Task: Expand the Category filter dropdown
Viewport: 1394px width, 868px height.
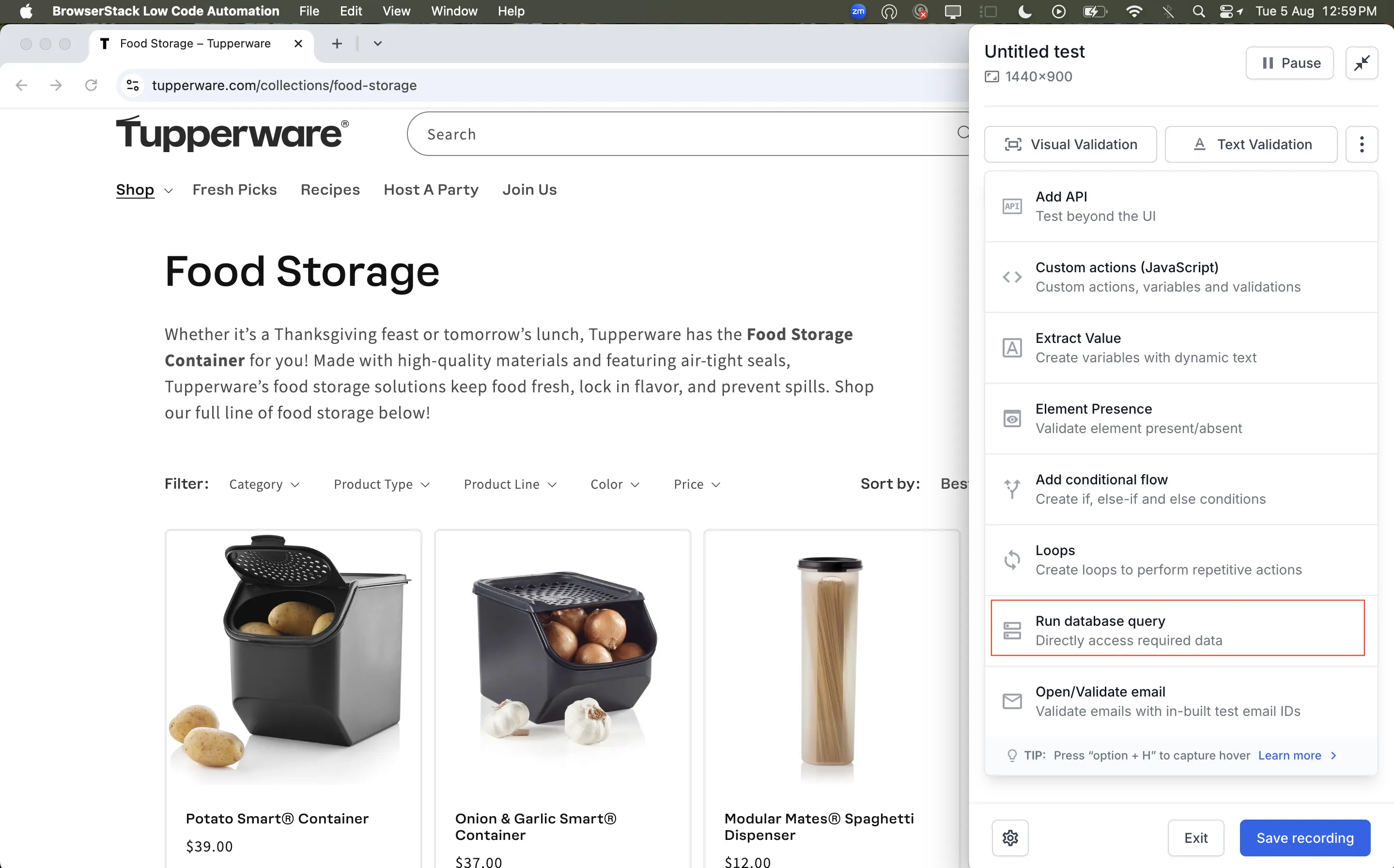Action: 264,484
